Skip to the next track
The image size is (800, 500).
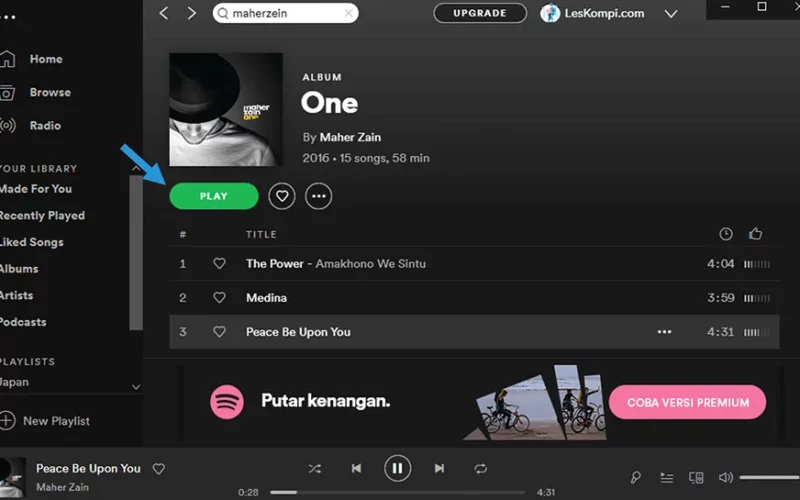coord(439,468)
